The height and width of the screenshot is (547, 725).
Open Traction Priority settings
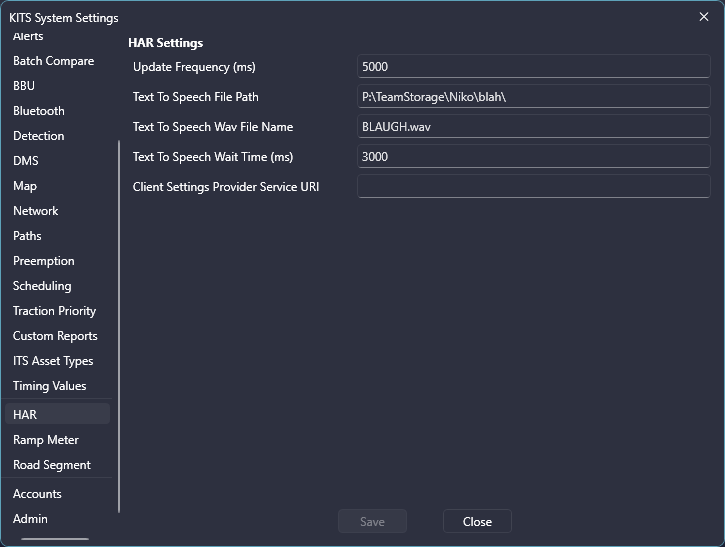[55, 311]
